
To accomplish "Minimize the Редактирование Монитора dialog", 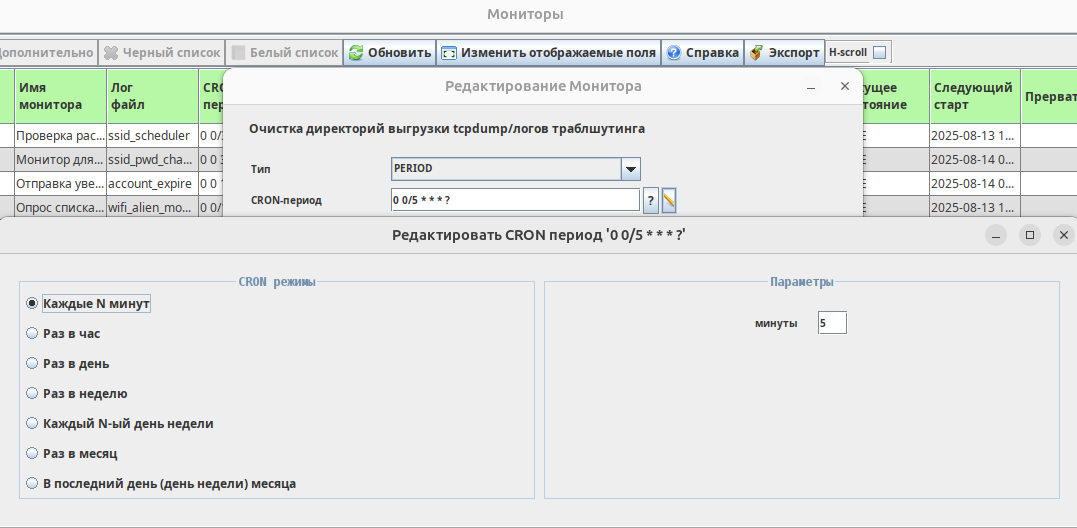I will [x=811, y=87].
